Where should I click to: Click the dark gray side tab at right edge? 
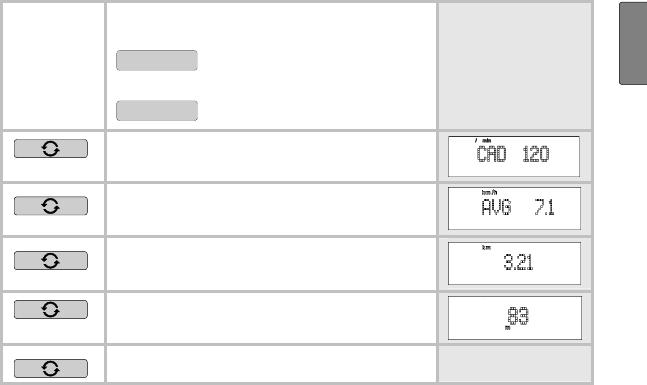[x=633, y=43]
